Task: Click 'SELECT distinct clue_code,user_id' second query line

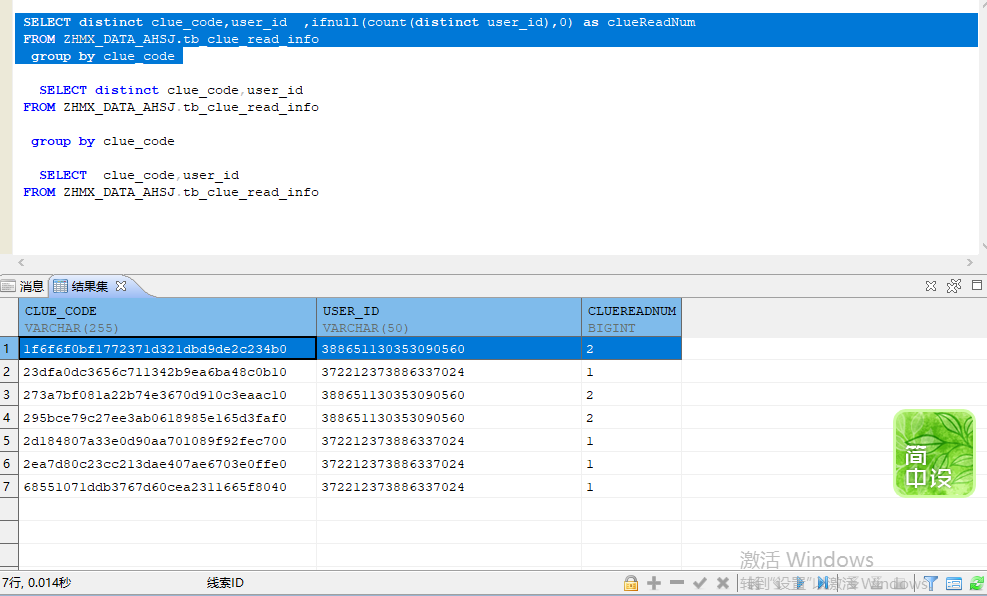Action: [x=171, y=90]
